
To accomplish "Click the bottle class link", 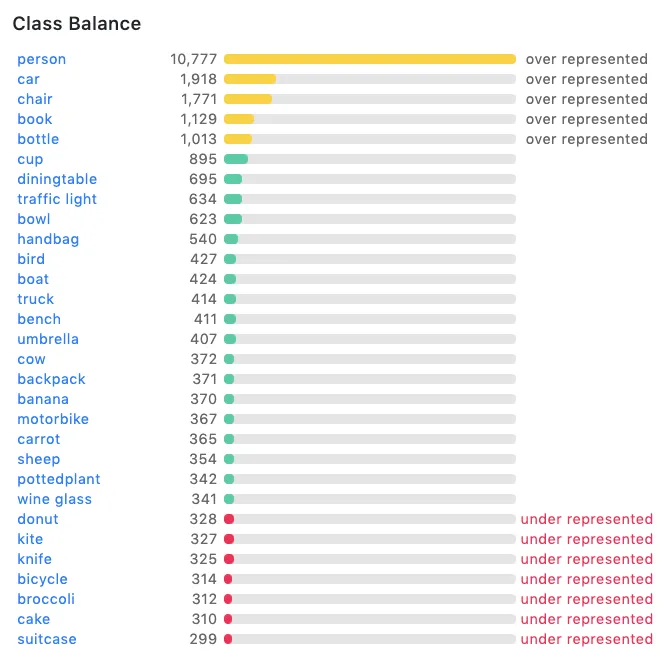I will tap(38, 139).
